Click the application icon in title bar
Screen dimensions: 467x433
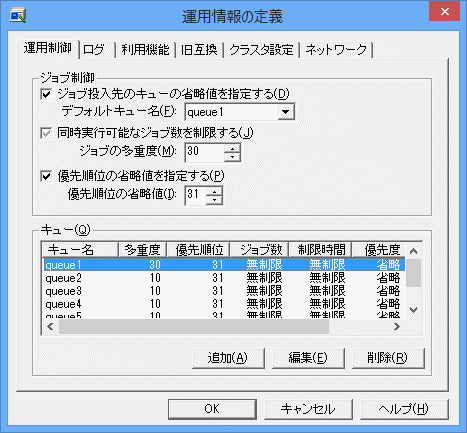point(18,16)
